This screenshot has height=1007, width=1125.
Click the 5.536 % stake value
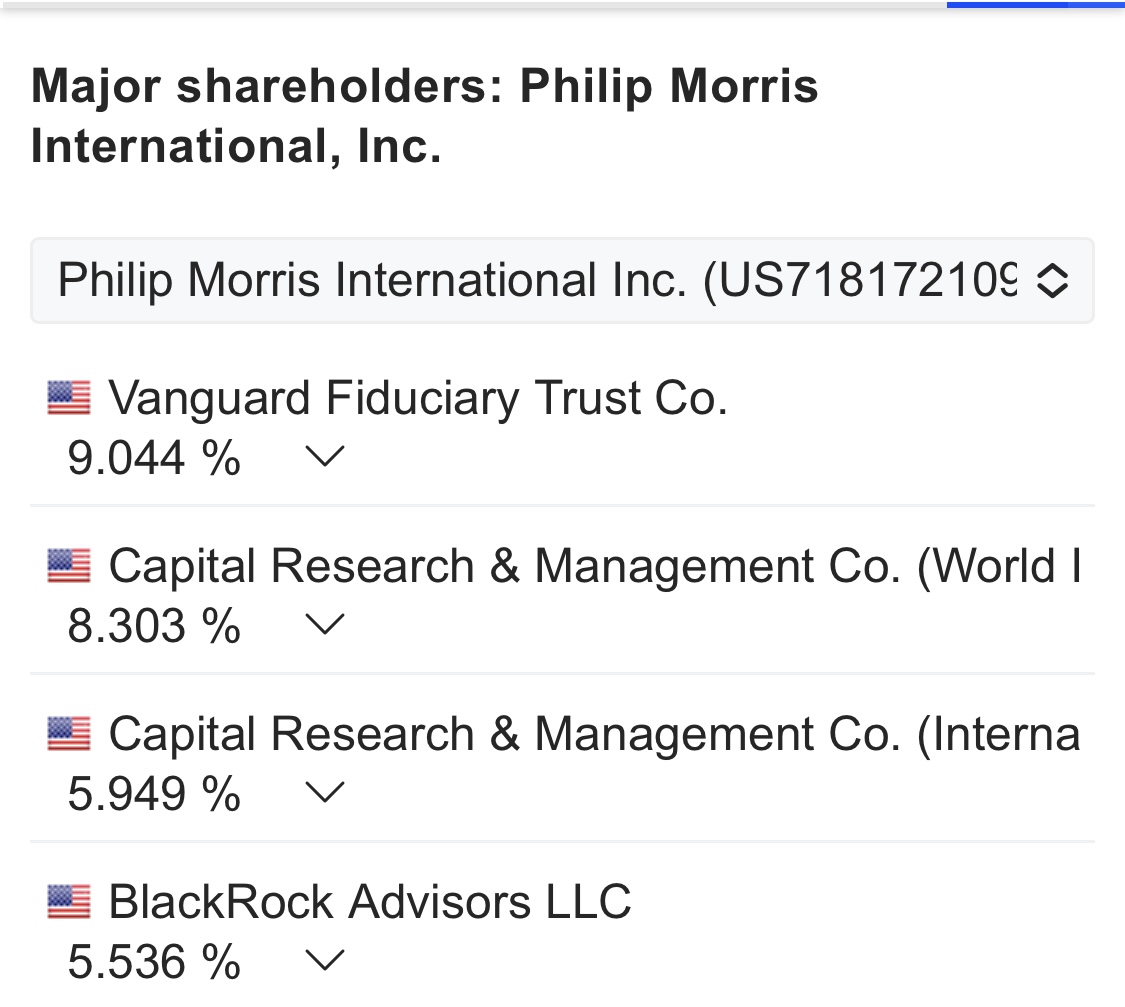[154, 963]
